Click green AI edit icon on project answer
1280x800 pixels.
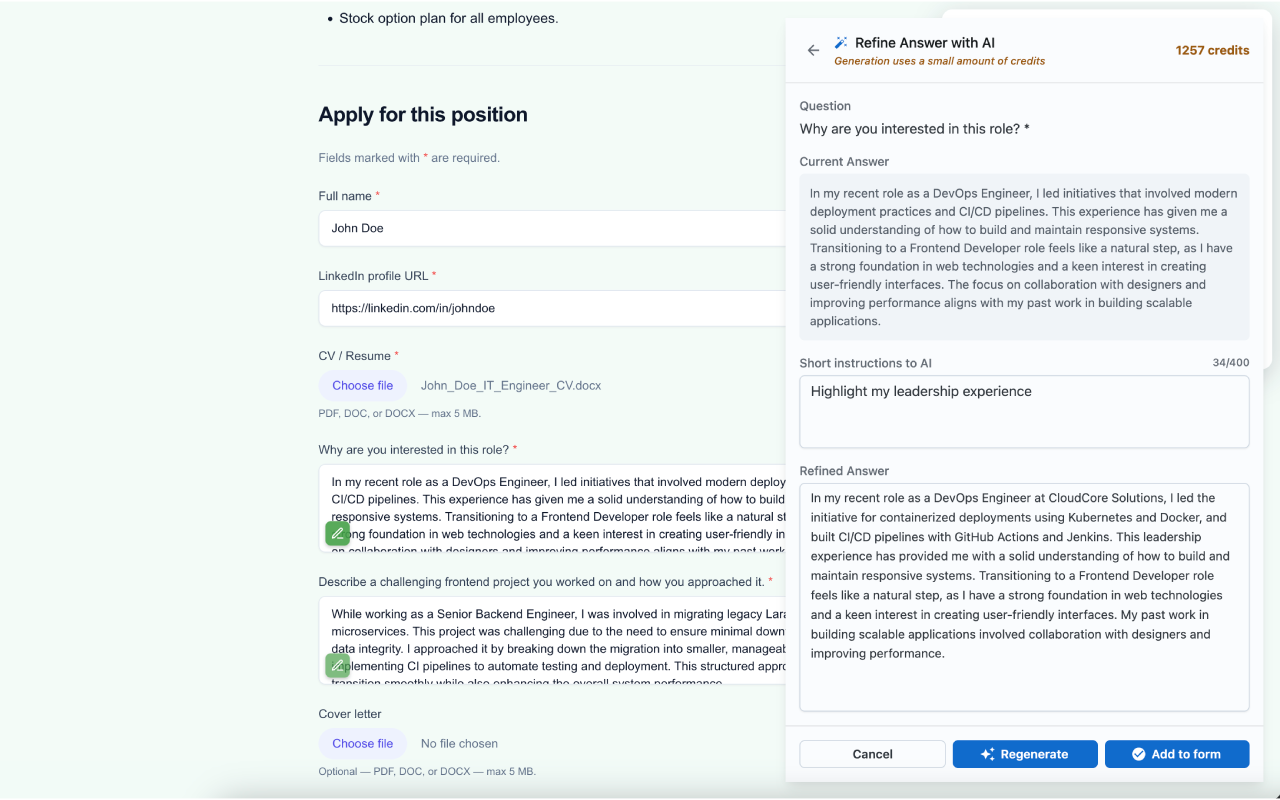pyautogui.click(x=337, y=664)
